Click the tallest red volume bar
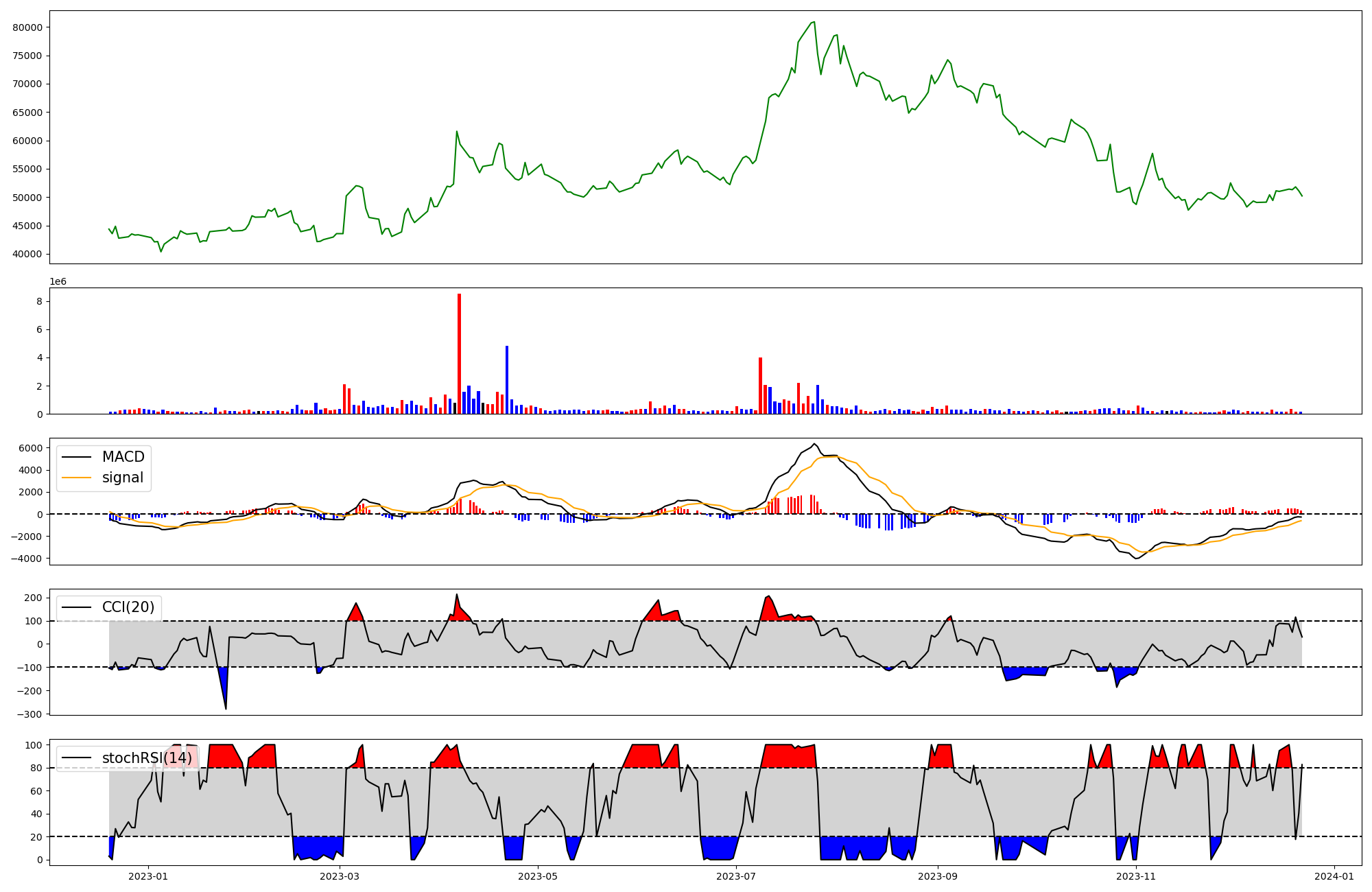 click(x=459, y=353)
